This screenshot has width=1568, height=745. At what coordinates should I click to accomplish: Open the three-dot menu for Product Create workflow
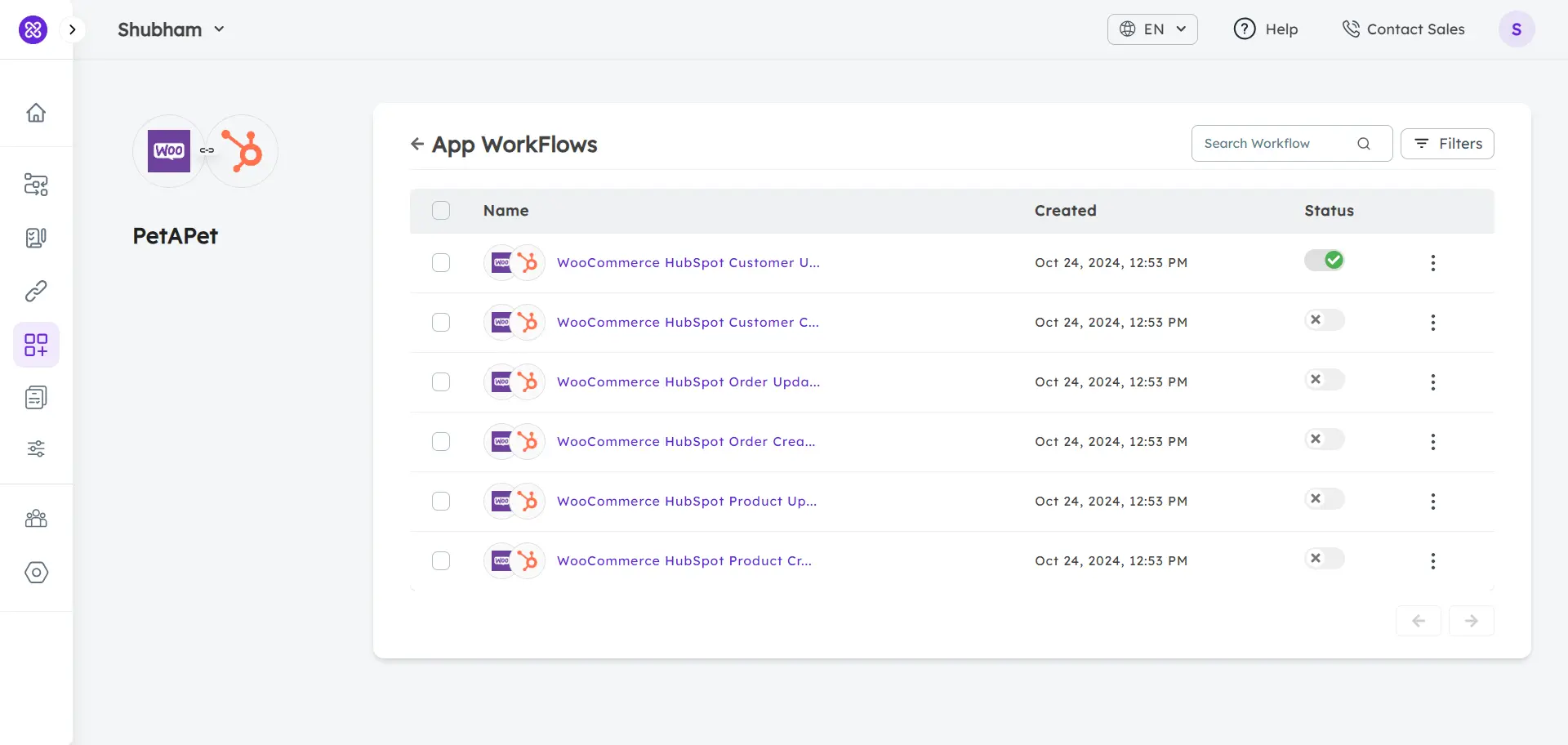pyautogui.click(x=1433, y=561)
